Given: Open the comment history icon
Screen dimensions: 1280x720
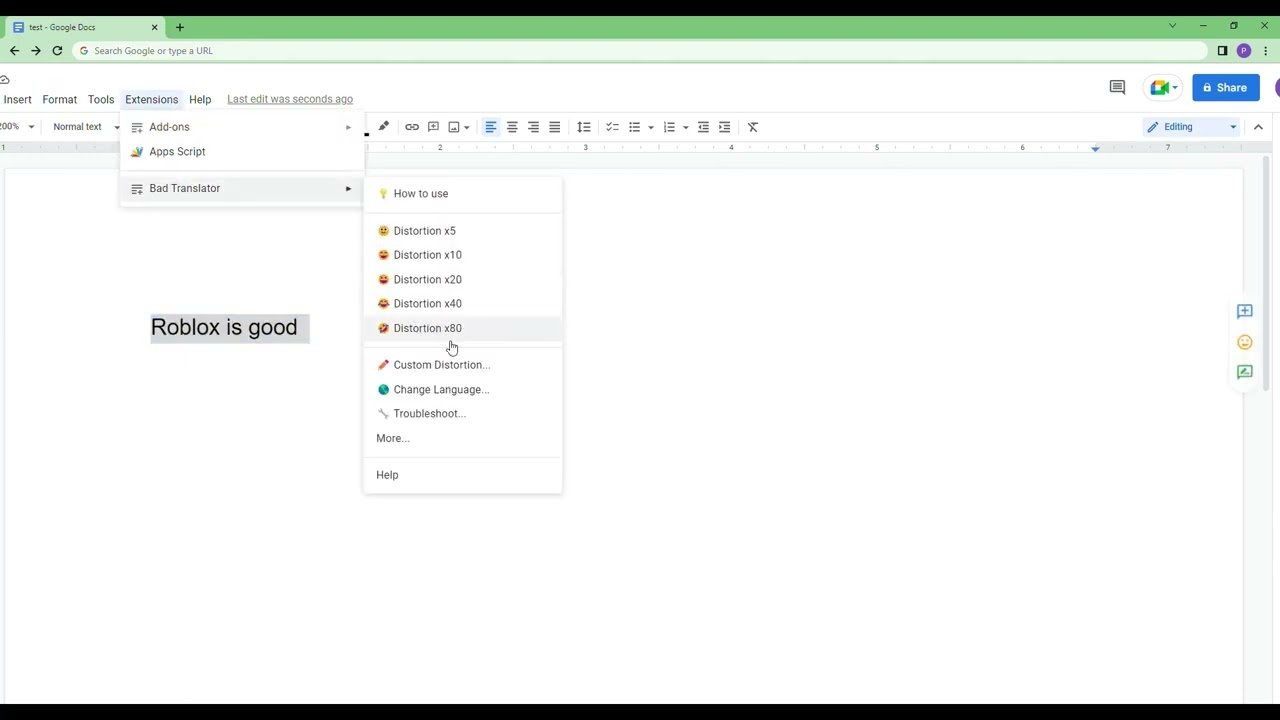Looking at the screenshot, I should pyautogui.click(x=1118, y=88).
